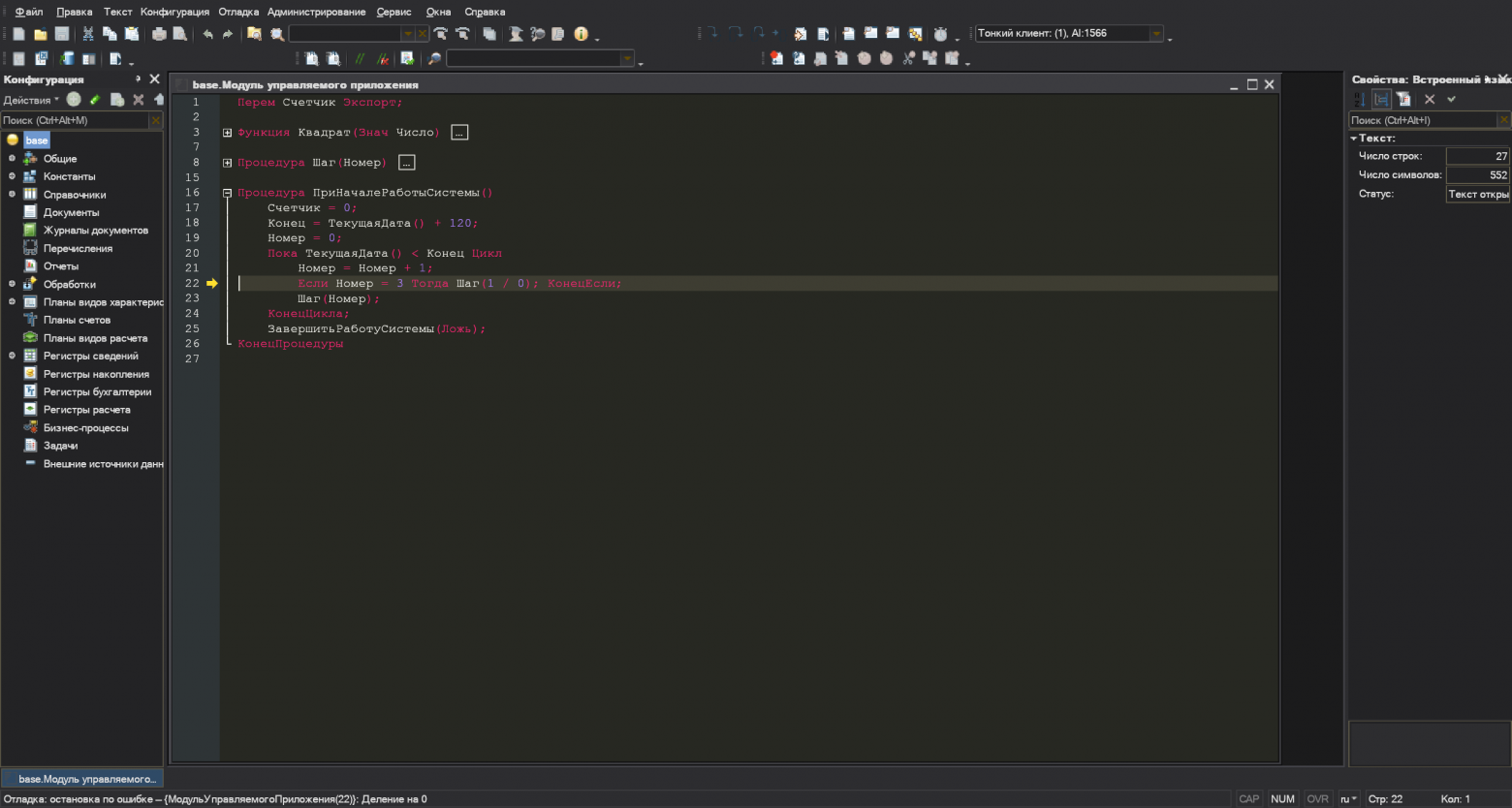The width and height of the screenshot is (1512, 808).
Task: Click the Open file folder icon
Action: click(40, 34)
